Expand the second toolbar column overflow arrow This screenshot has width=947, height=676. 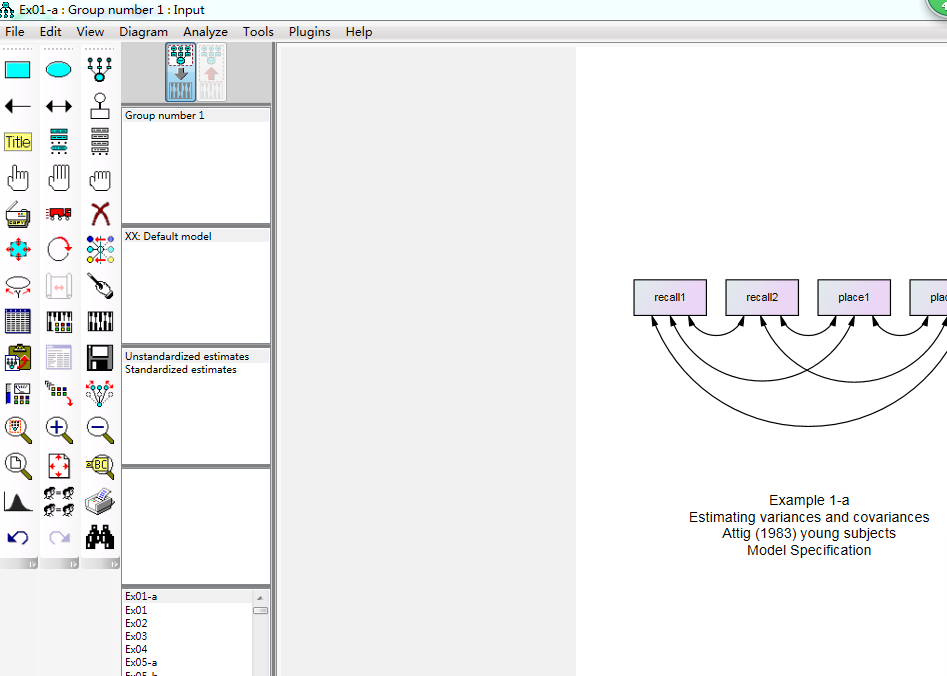click(x=72, y=564)
